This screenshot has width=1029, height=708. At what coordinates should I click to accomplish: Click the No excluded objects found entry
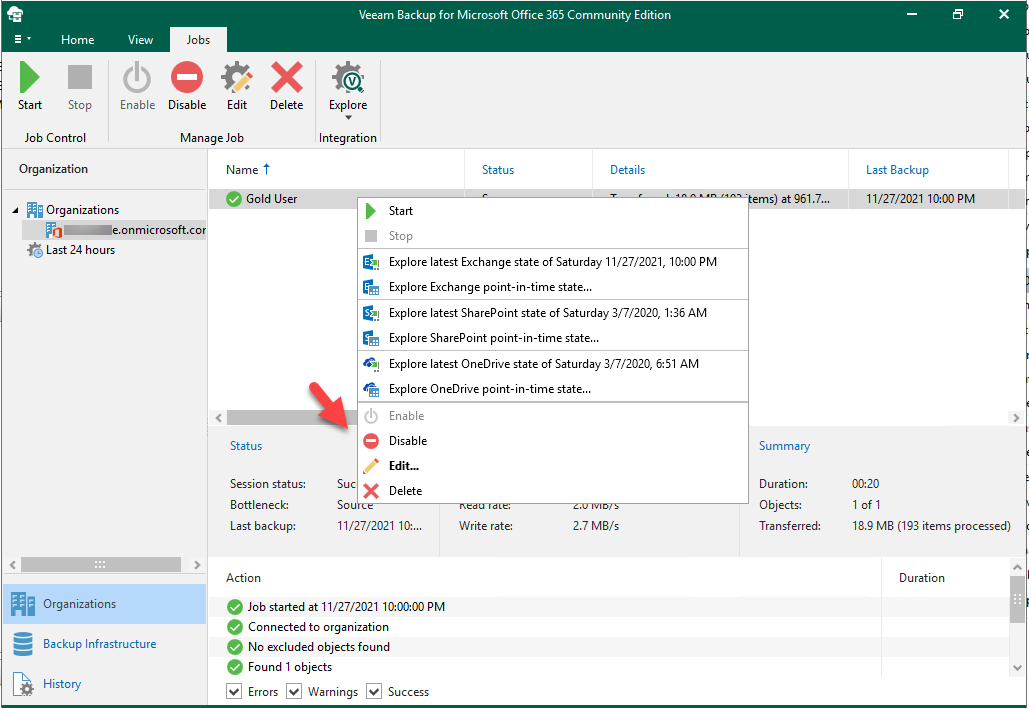click(x=319, y=647)
